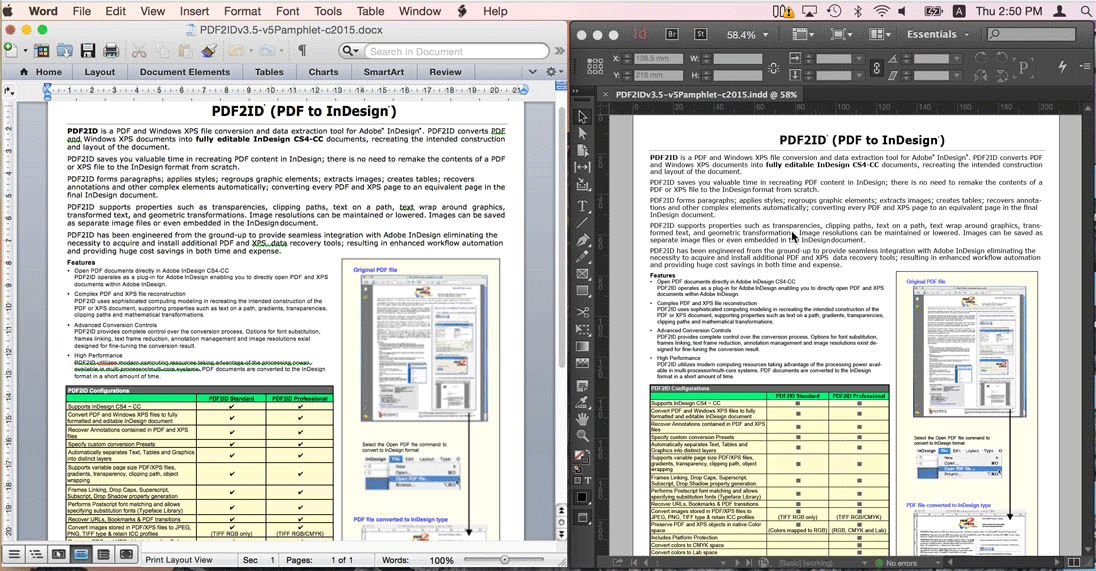Screen dimensions: 1096x571
Task: Select the Selection arrow tool in InDesign
Action: pyautogui.click(x=583, y=117)
